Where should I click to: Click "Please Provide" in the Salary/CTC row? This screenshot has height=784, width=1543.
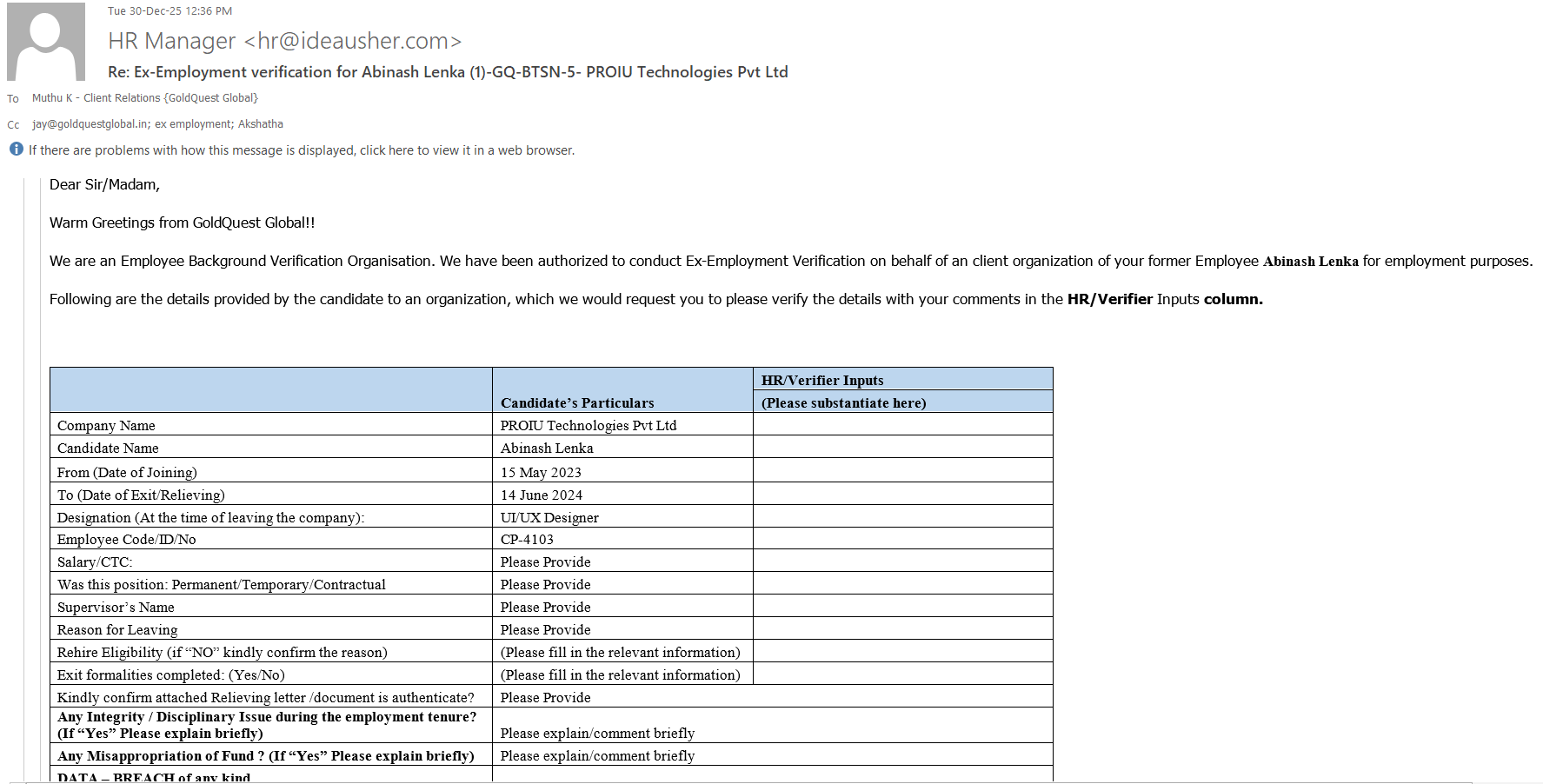(545, 562)
